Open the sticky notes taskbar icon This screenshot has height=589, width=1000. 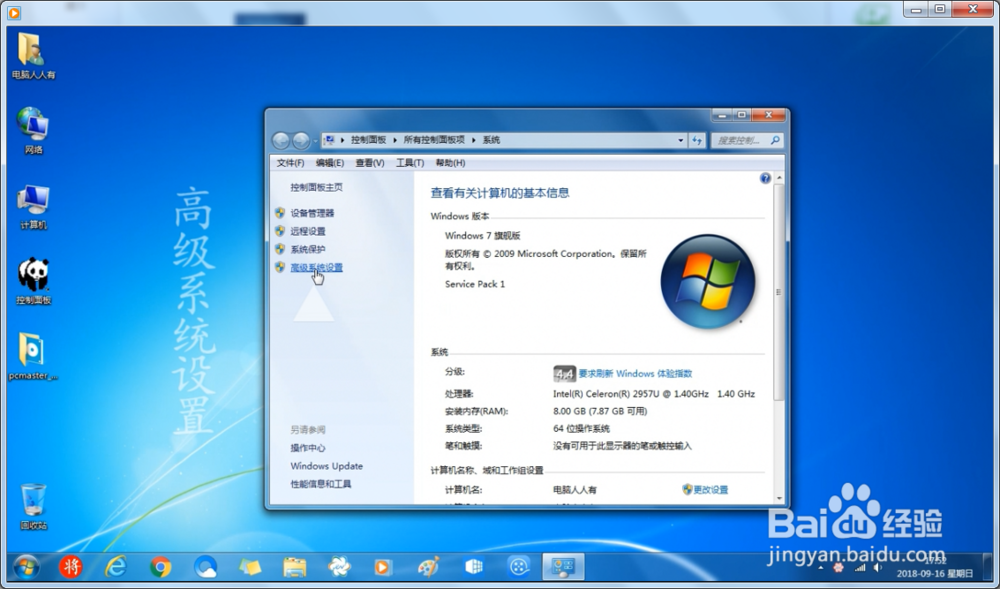tap(250, 566)
